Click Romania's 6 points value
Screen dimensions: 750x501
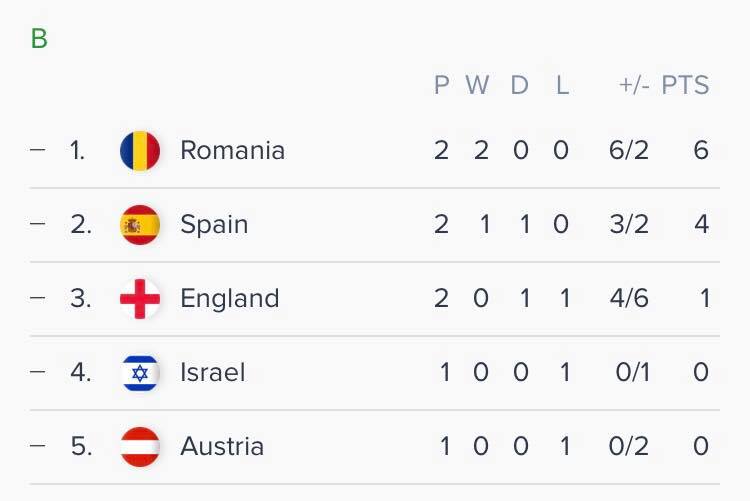700,151
